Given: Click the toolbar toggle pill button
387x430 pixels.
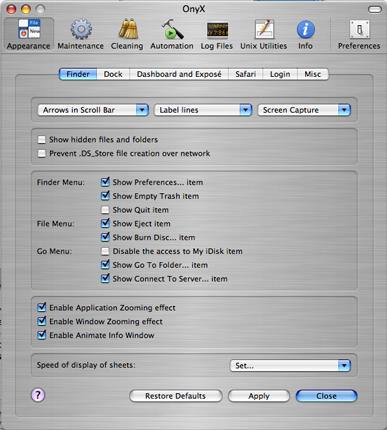Looking at the screenshot, I should 375,9.
